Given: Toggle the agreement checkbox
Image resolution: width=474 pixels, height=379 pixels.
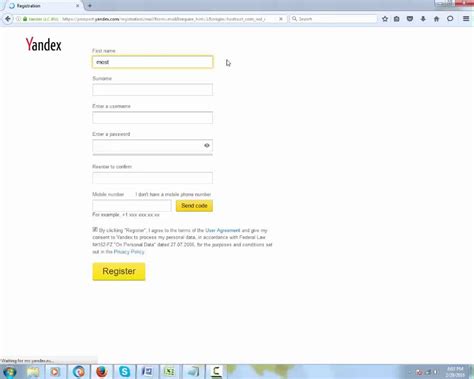Looking at the screenshot, I should [95, 230].
